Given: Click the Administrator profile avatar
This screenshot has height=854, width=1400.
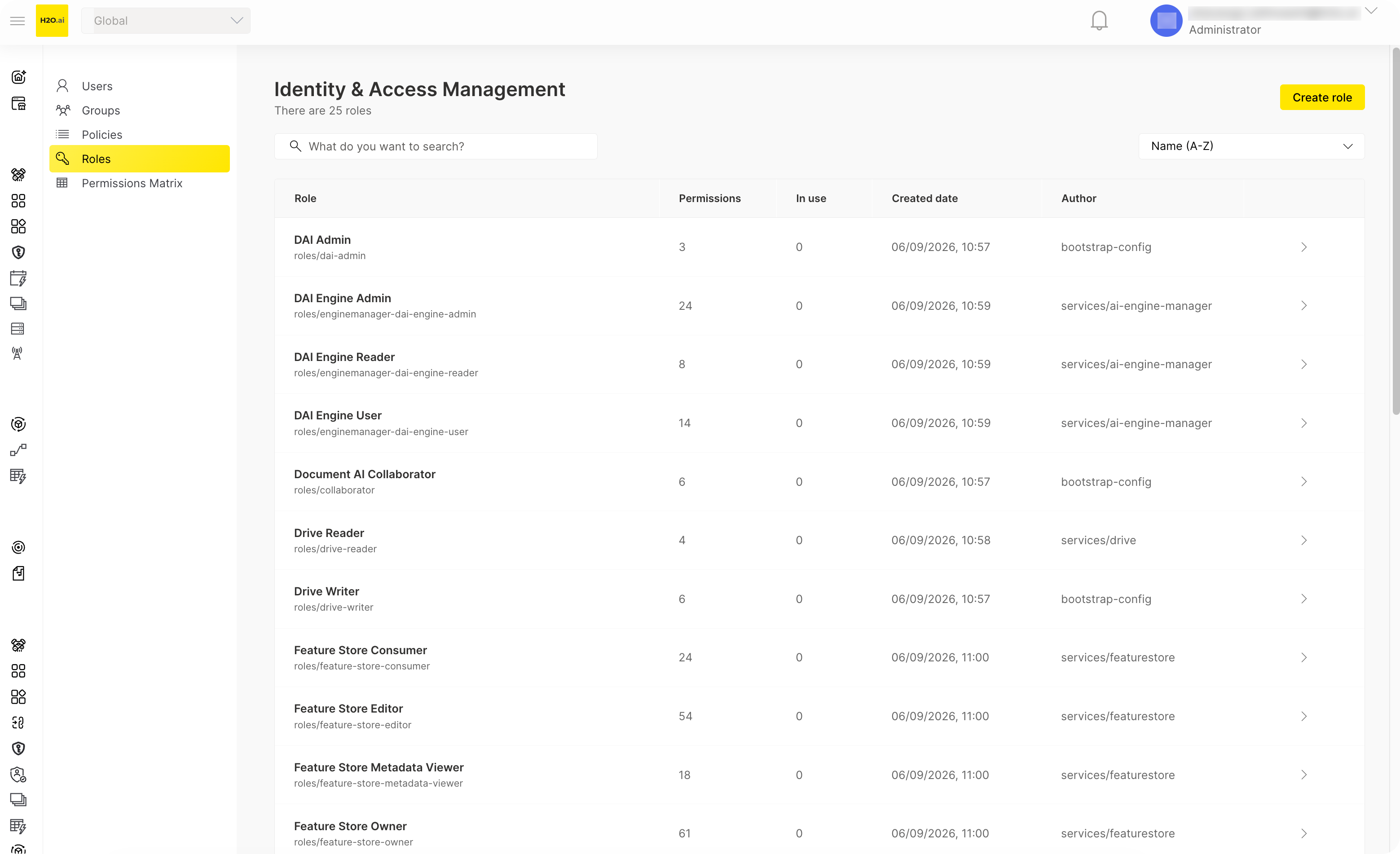Looking at the screenshot, I should click(x=1166, y=21).
